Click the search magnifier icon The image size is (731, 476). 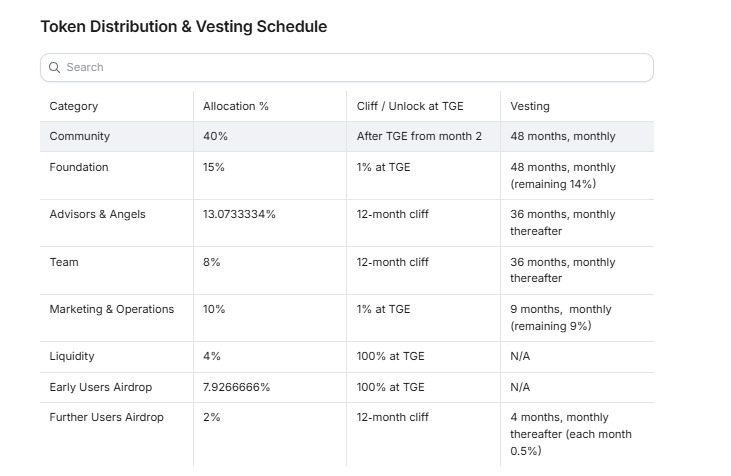(55, 68)
